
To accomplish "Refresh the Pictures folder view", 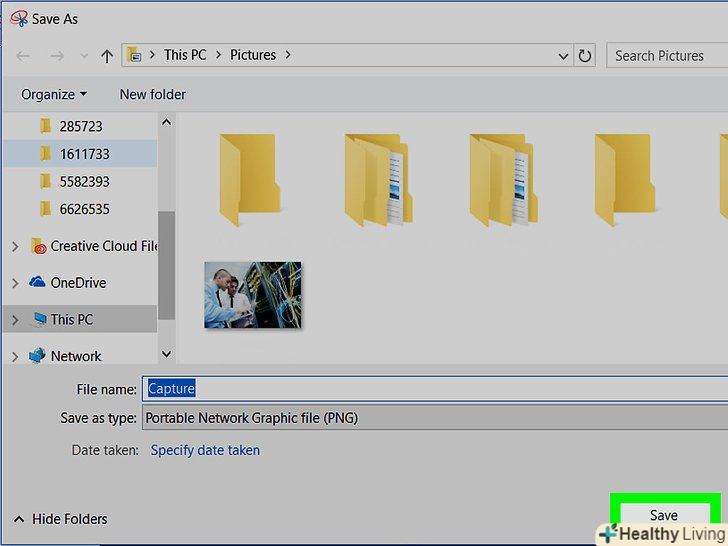I will (x=585, y=56).
